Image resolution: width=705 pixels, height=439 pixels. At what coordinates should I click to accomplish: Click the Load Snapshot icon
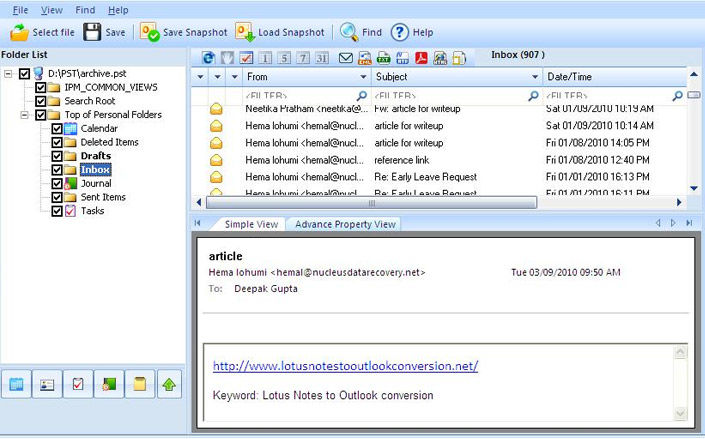245,32
